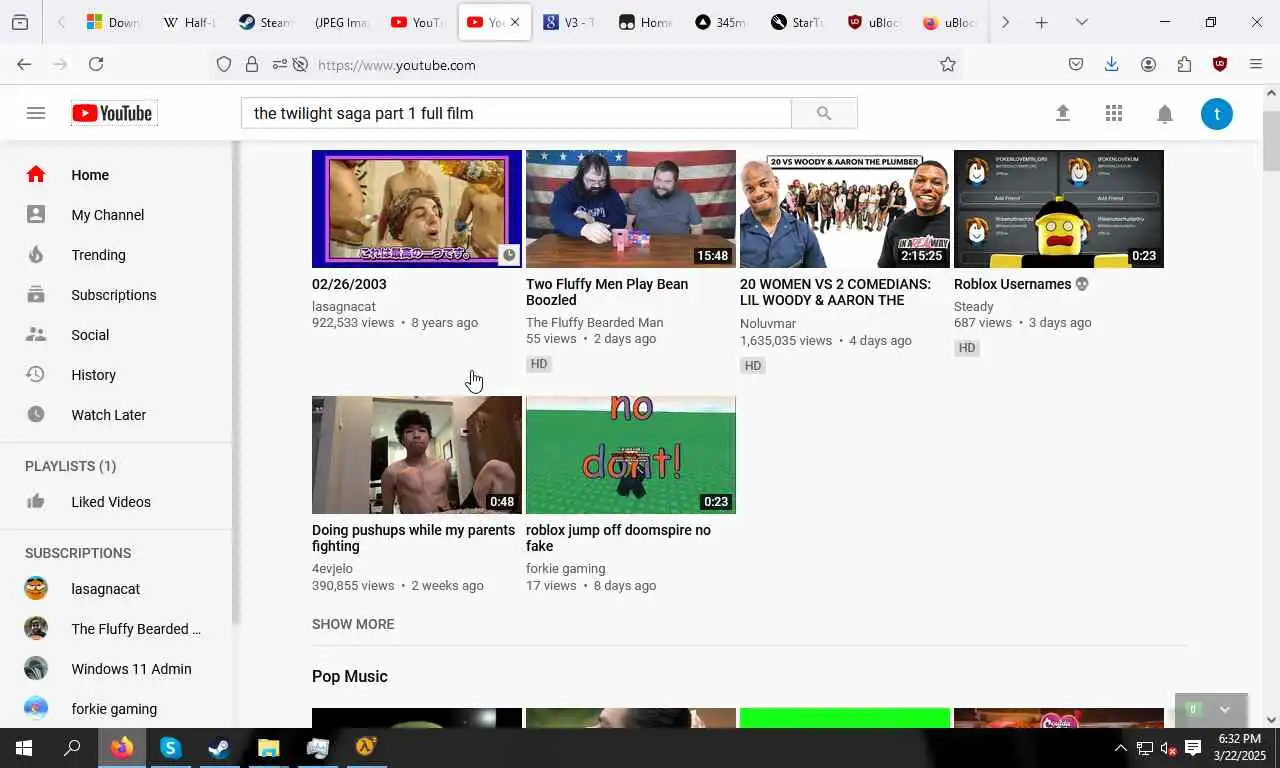Open the Pocket save icon
This screenshot has width=1280, height=768.
pos(1076,64)
